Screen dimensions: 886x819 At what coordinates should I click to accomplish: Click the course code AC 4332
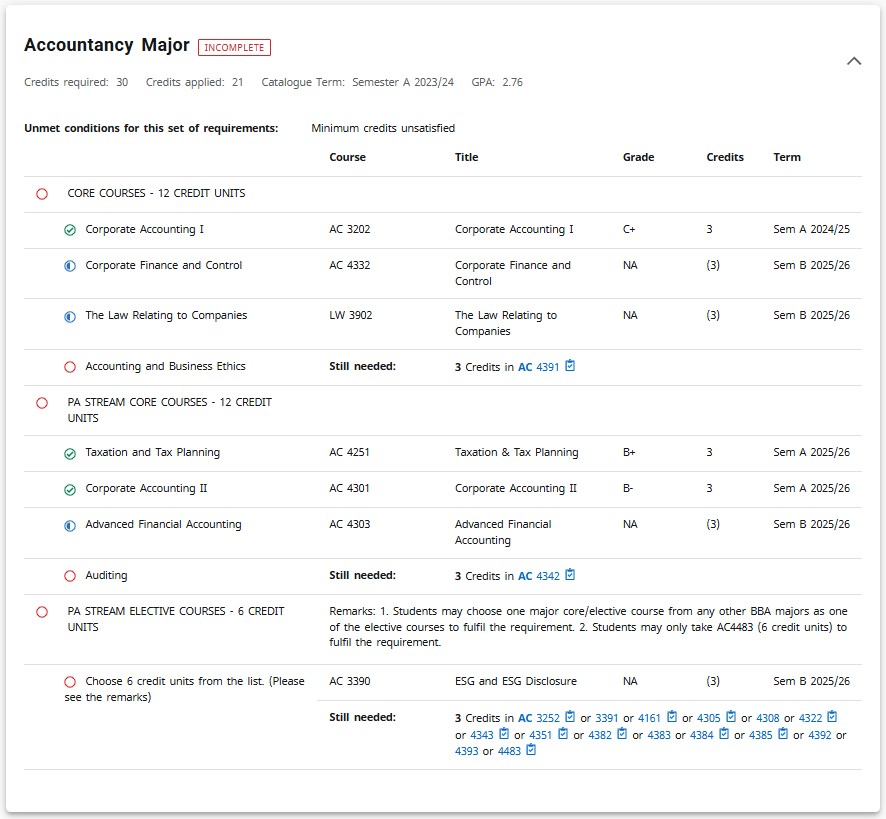pos(350,265)
